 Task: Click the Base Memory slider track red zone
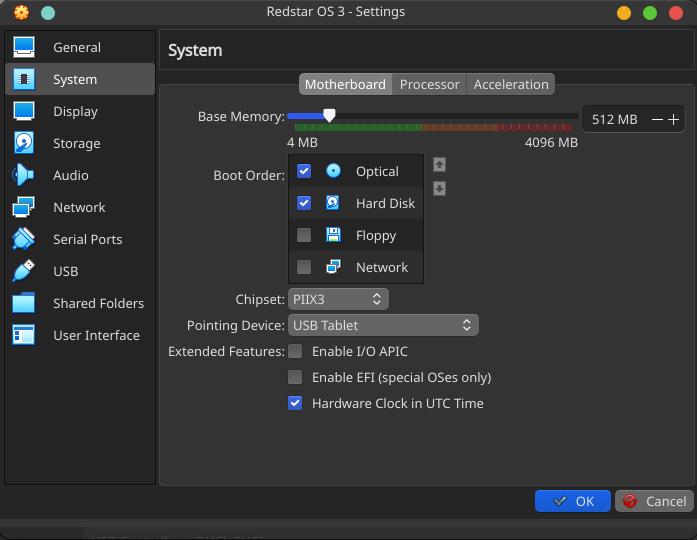536,127
